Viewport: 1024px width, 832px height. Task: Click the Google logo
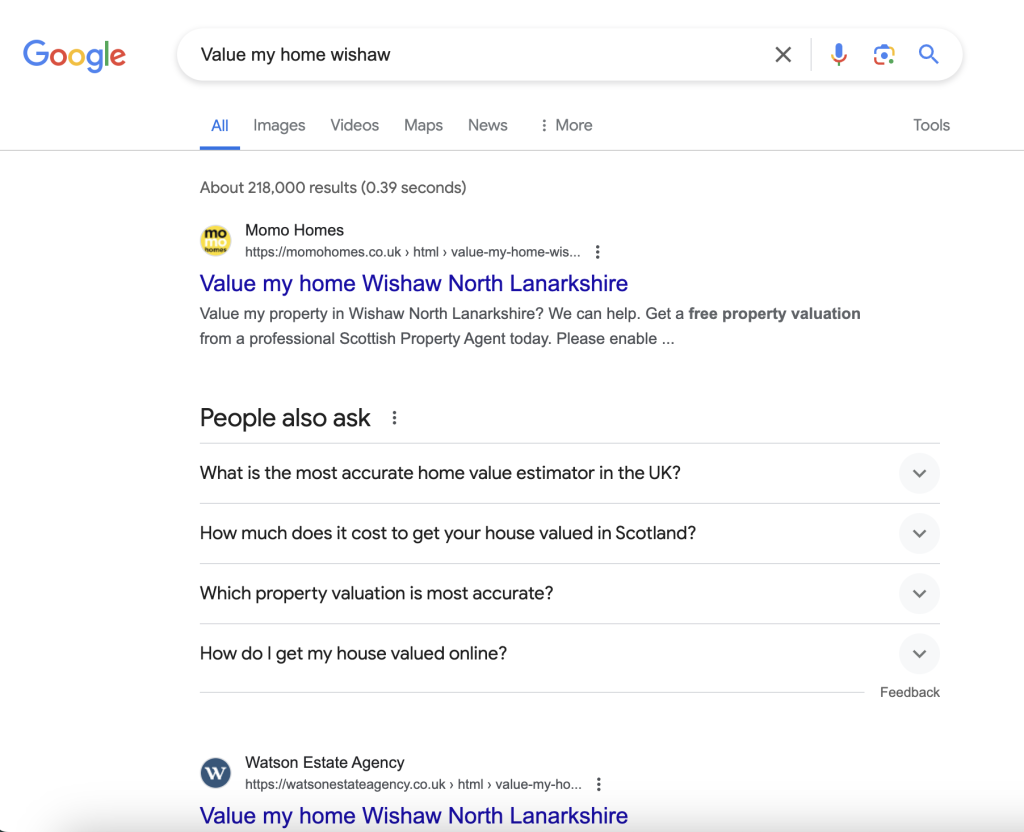tap(74, 55)
